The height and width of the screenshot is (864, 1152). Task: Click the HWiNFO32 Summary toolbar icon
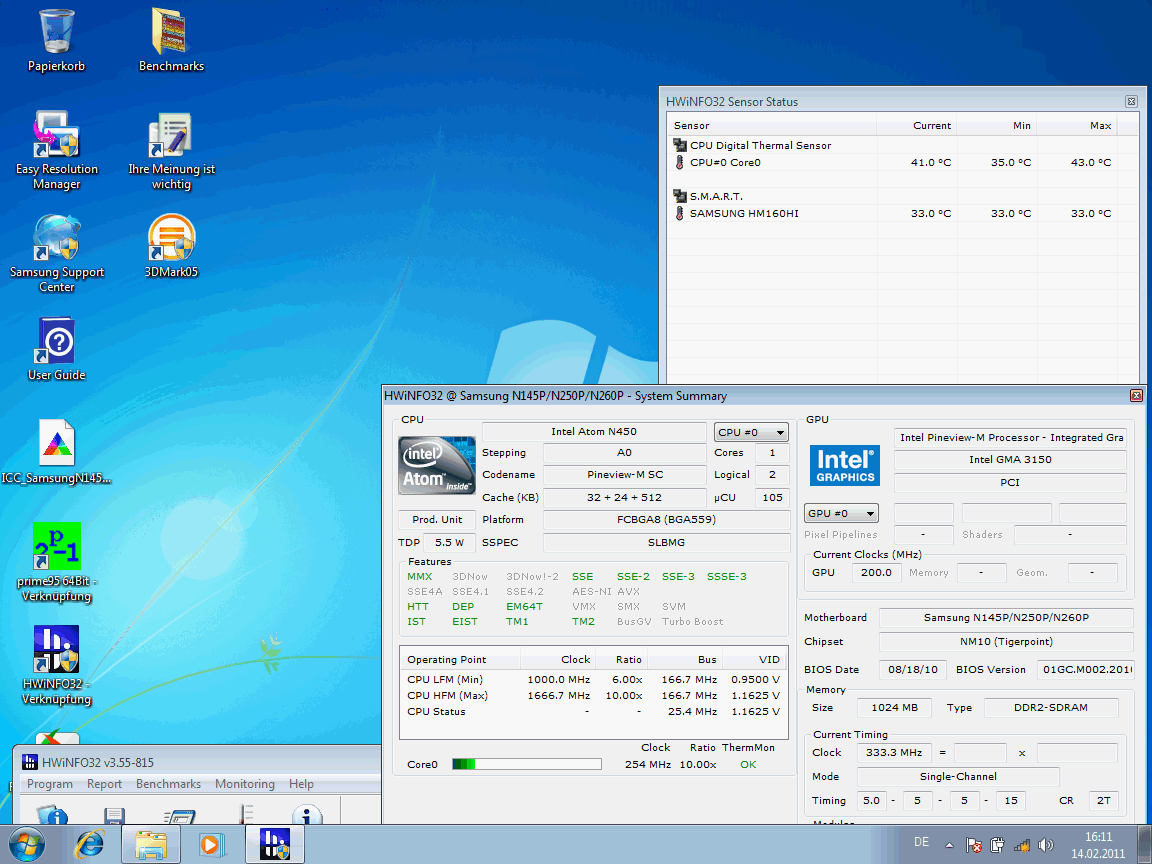click(x=52, y=815)
